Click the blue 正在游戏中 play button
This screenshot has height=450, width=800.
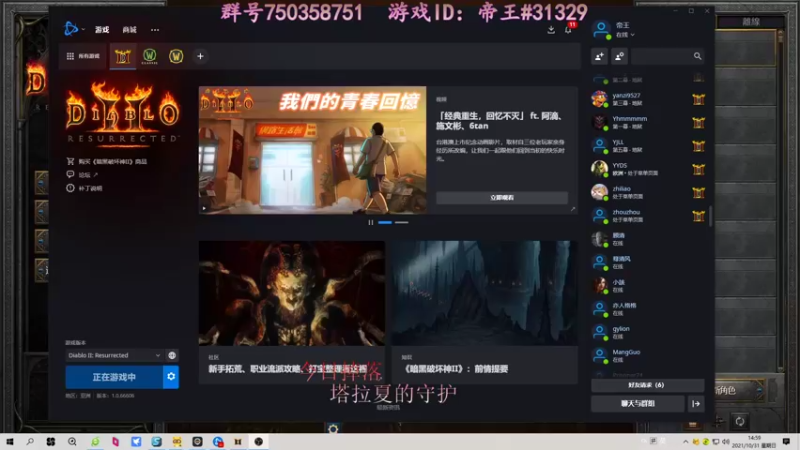pos(114,377)
